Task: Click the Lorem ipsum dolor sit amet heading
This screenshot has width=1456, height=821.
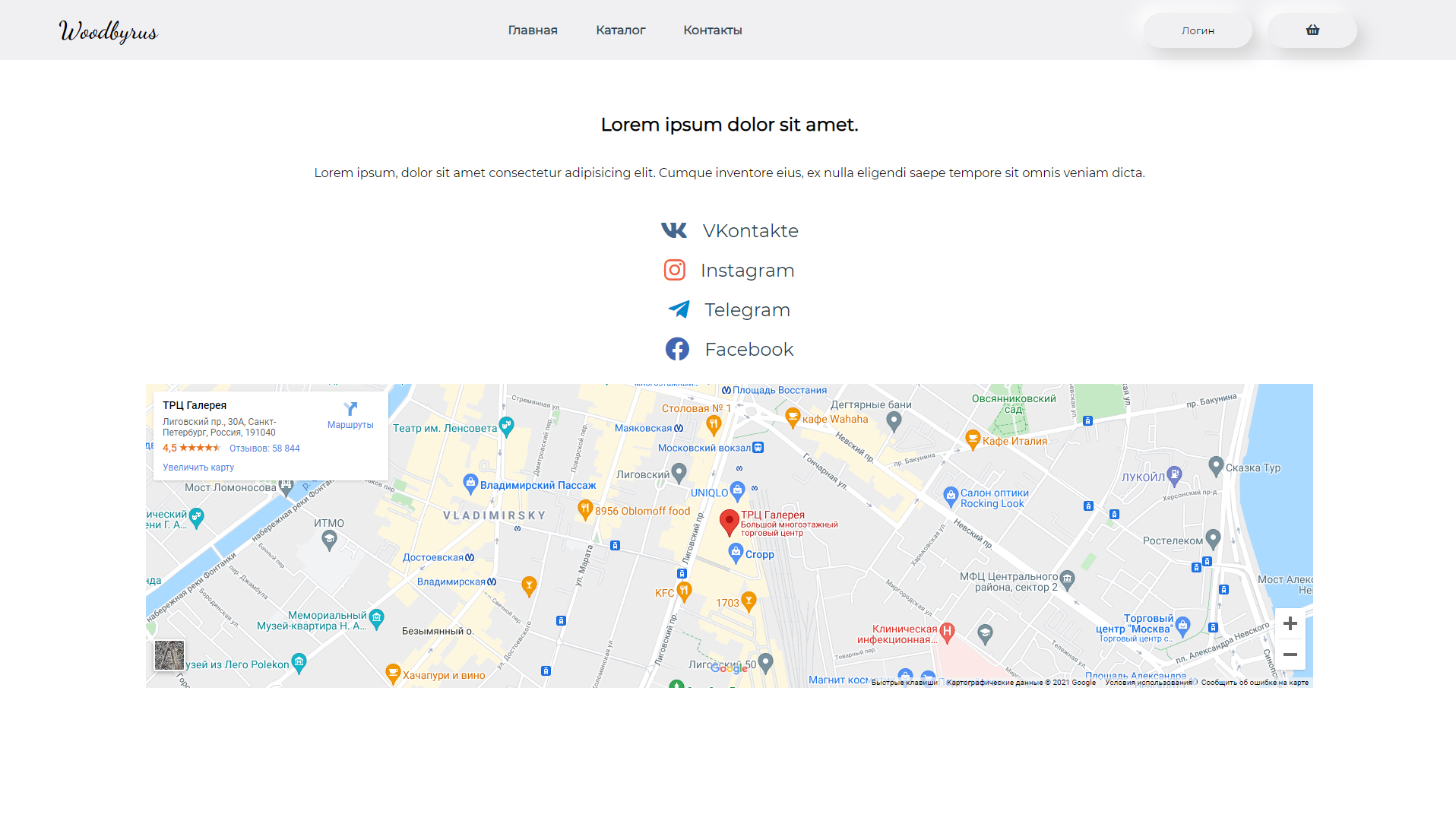Action: (729, 125)
